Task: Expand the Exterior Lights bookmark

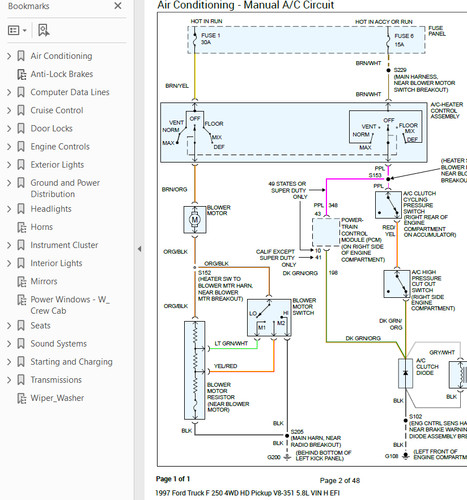Action: click(x=9, y=165)
